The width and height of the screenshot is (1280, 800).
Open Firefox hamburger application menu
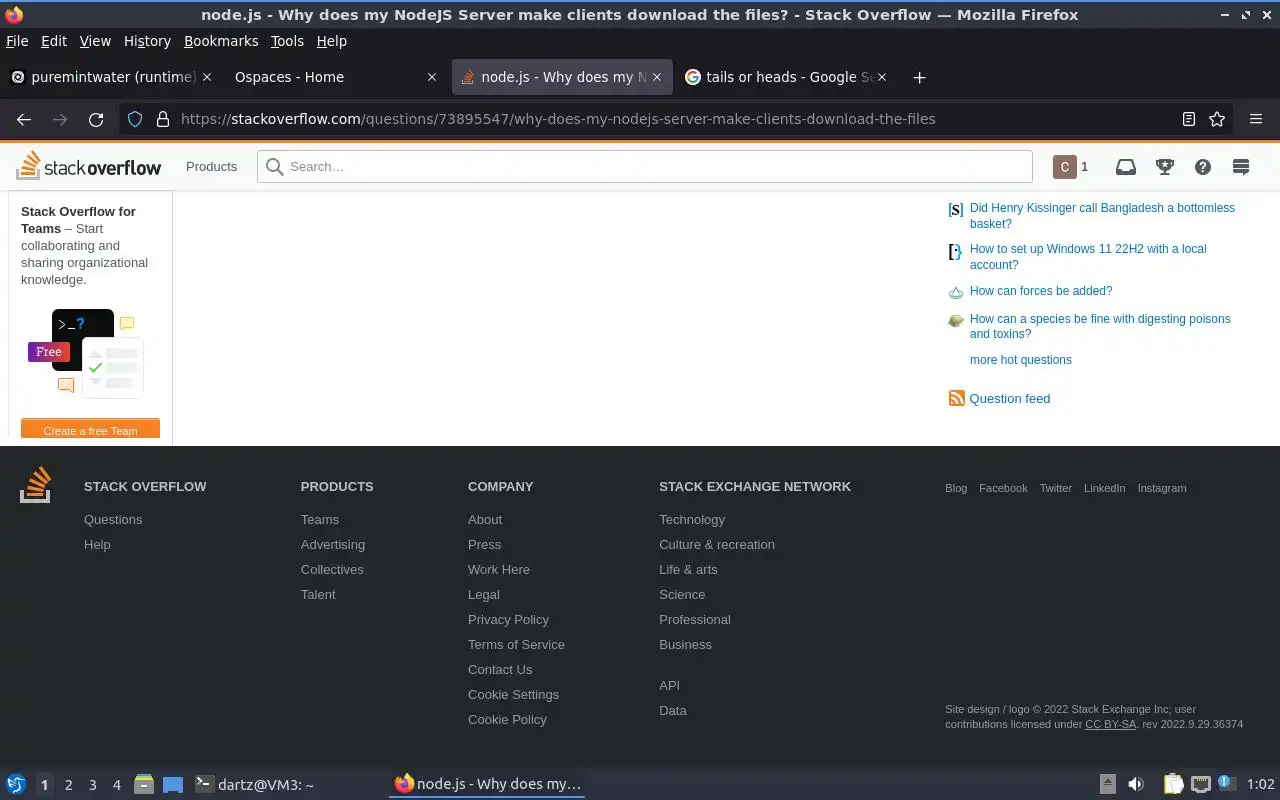click(1256, 119)
